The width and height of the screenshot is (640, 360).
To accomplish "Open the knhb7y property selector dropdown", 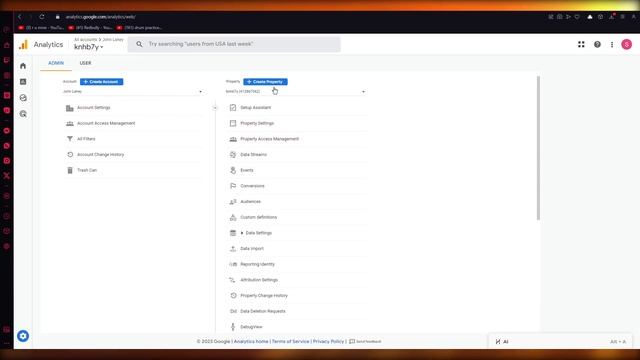I will 296,91.
